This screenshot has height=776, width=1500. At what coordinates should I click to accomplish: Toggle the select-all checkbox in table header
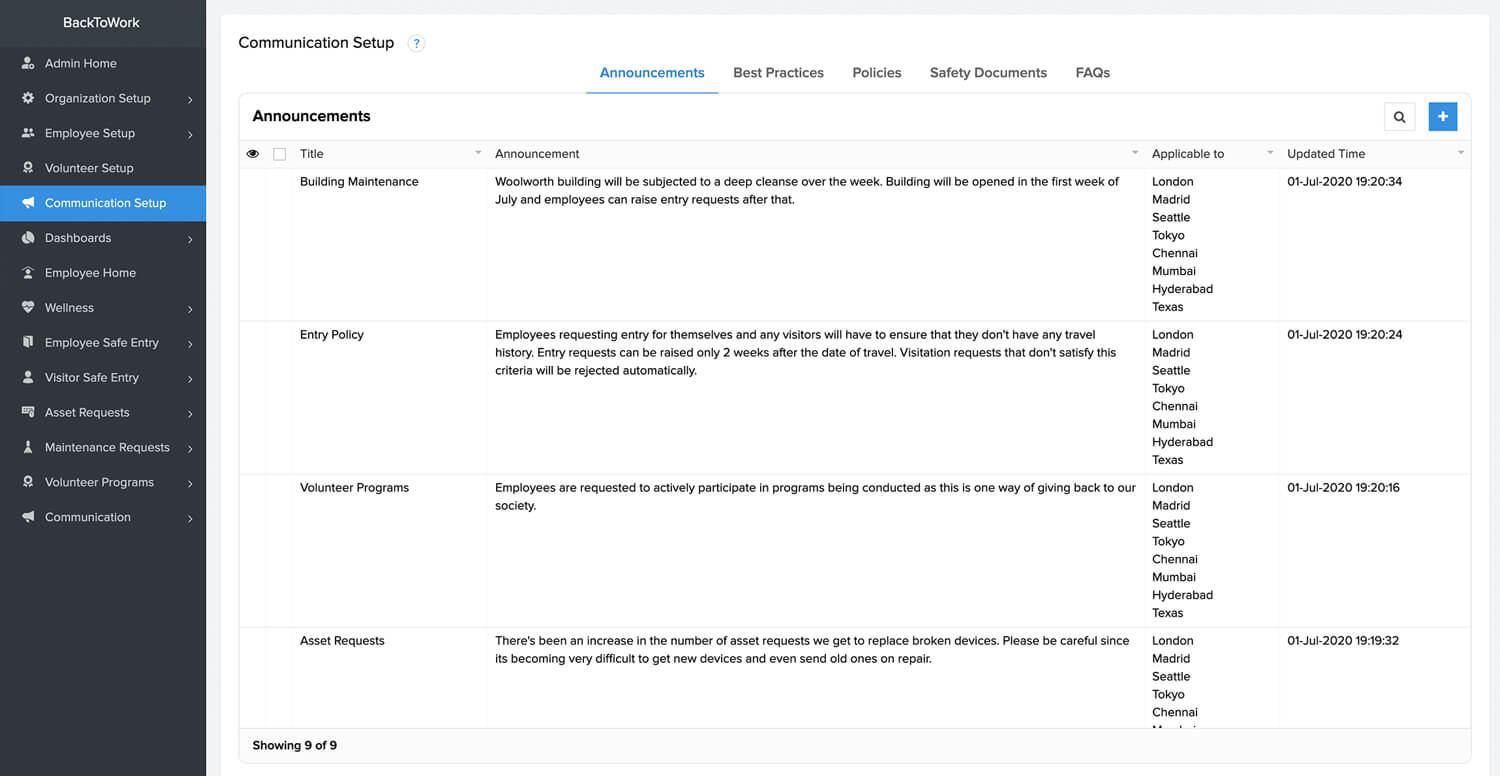click(x=280, y=154)
